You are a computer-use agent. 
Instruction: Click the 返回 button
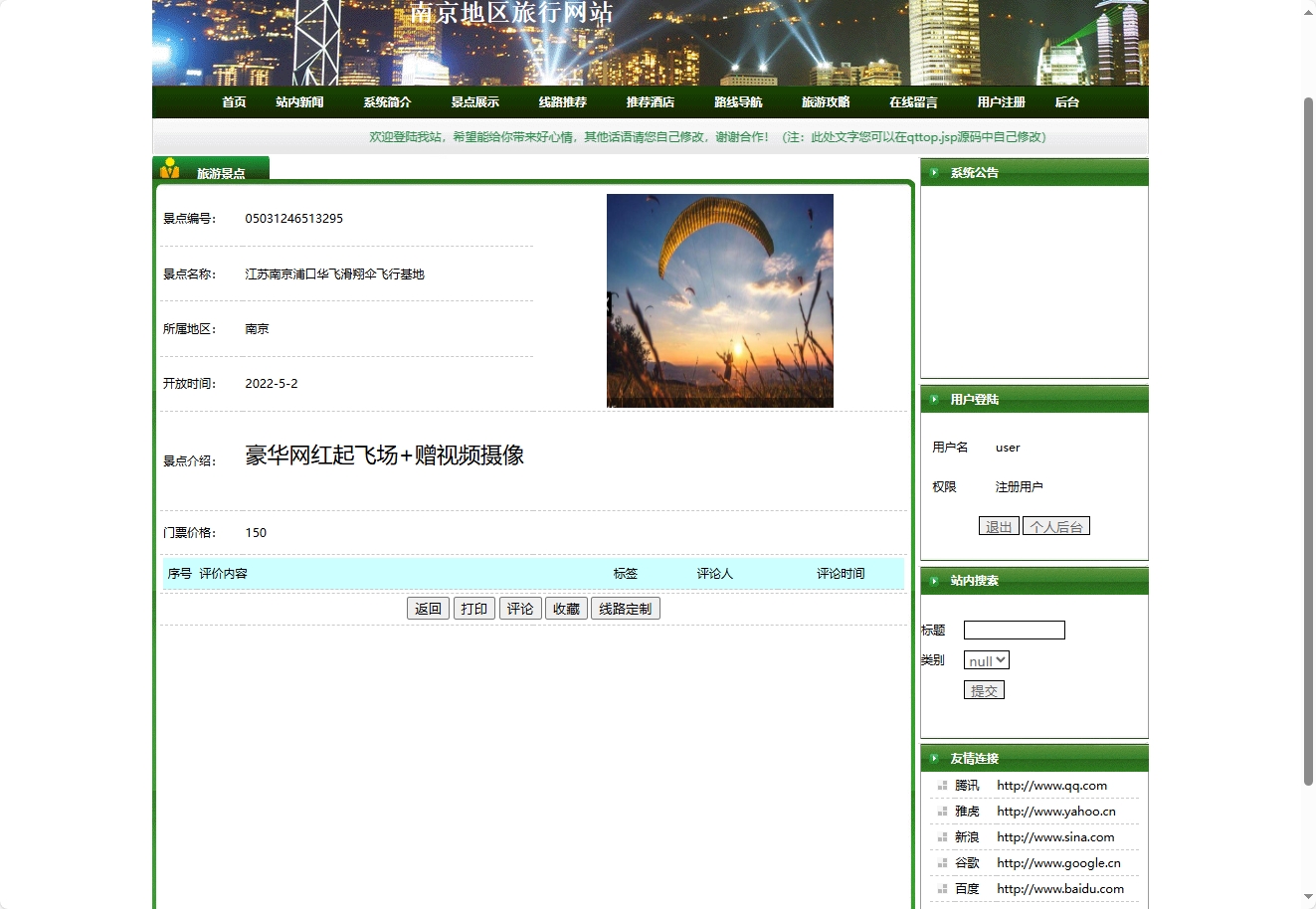tap(428, 608)
